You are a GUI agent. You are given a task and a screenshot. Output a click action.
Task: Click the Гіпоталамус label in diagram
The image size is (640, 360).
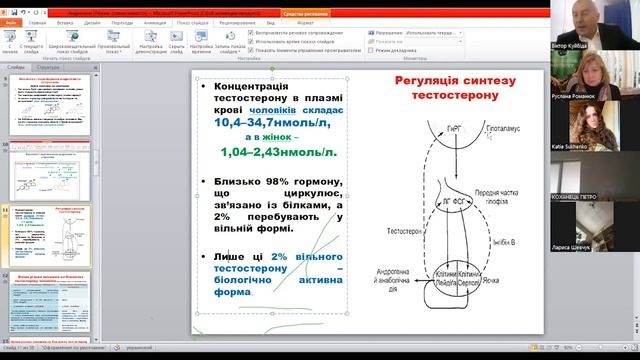[503, 129]
